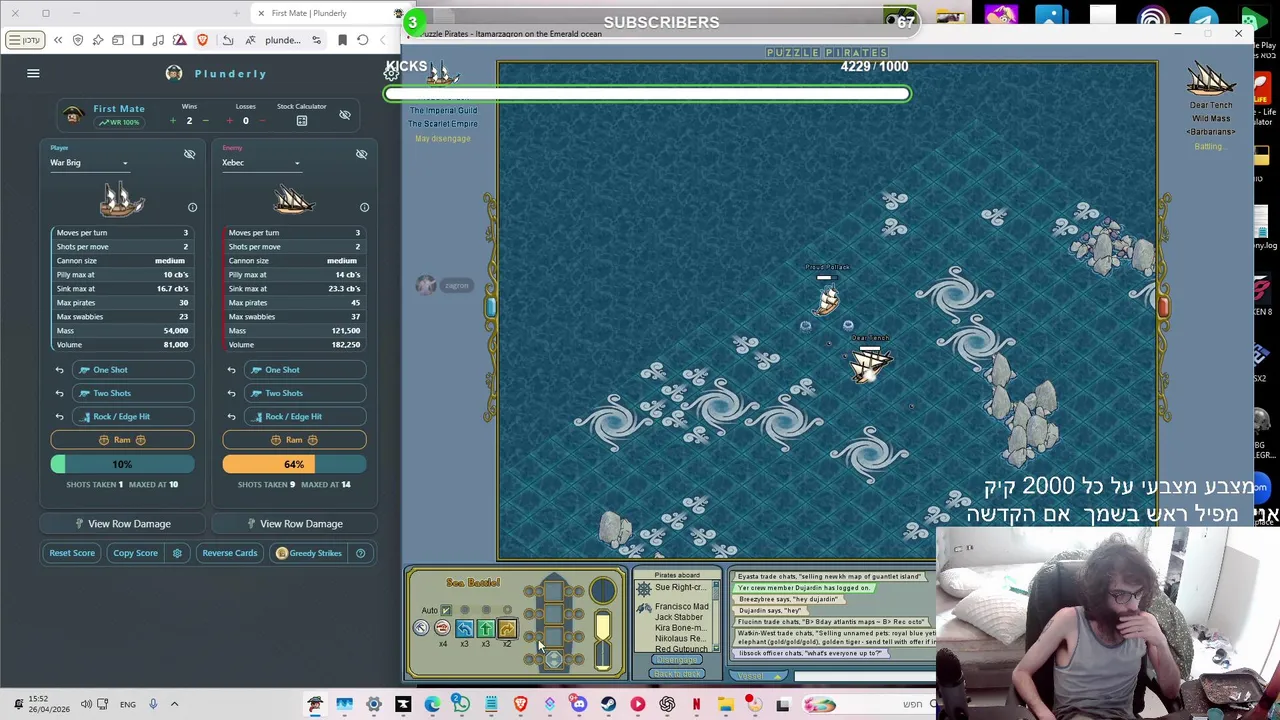Click the Back to deck button
The image size is (1280, 720).
677,674
